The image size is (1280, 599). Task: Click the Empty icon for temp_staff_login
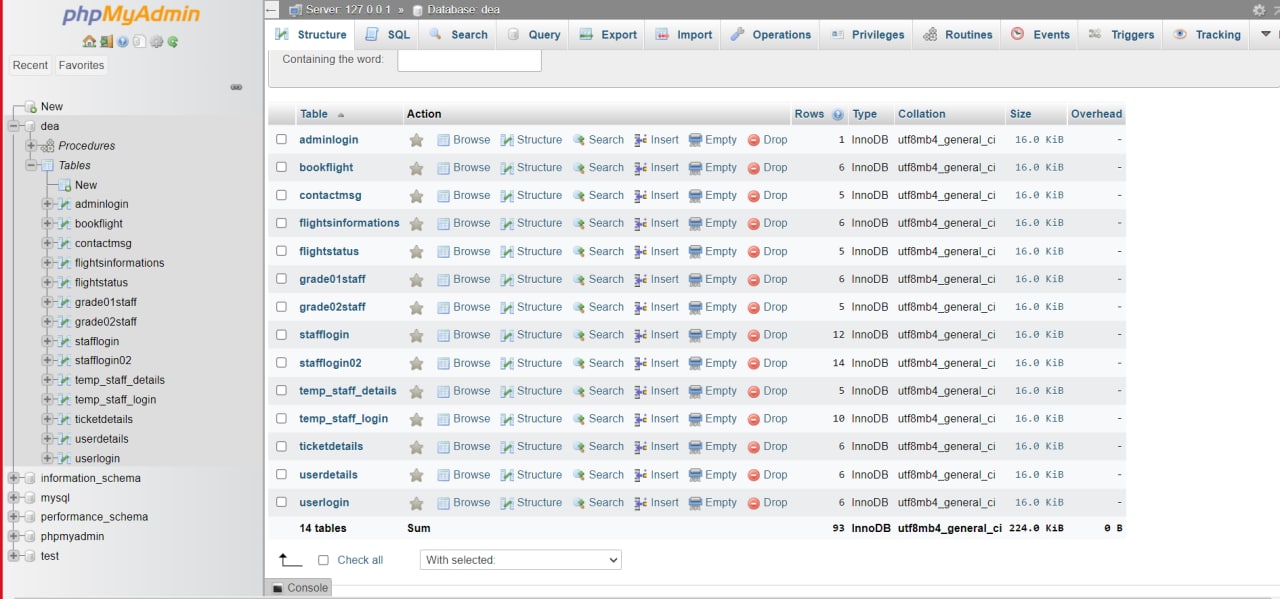point(695,419)
